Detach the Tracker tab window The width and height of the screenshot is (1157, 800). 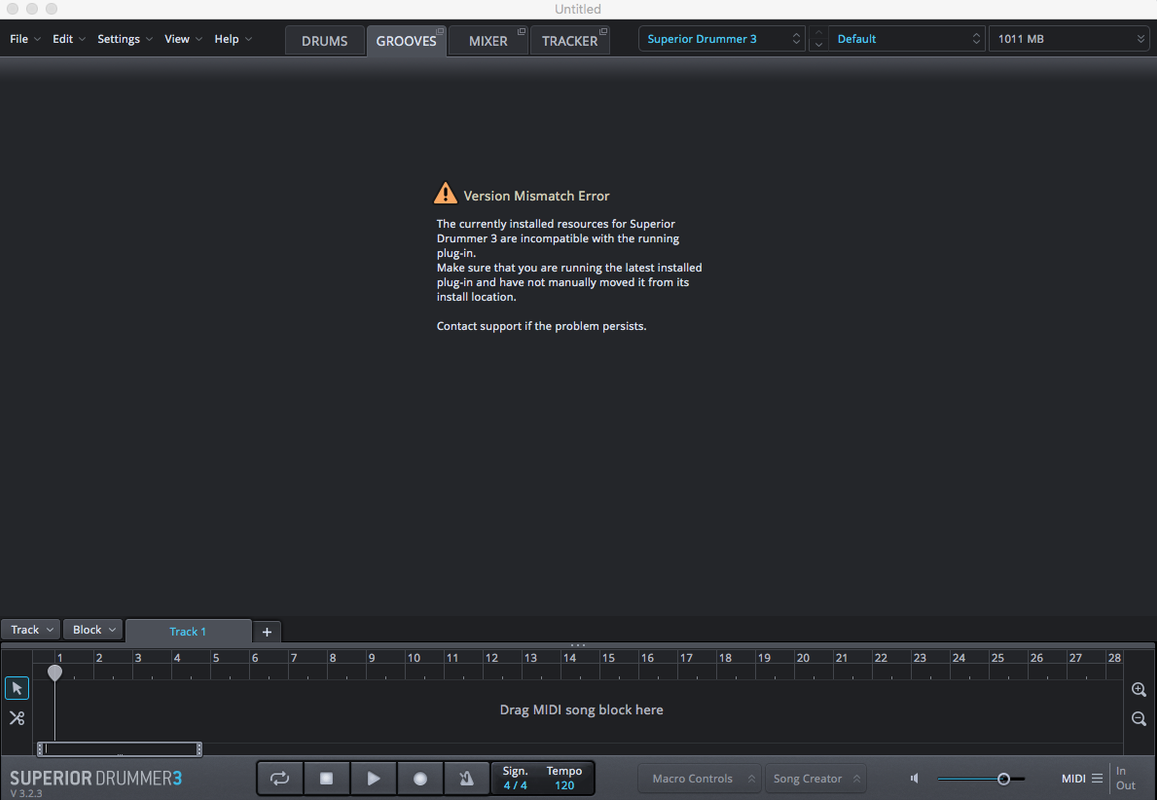coord(603,31)
